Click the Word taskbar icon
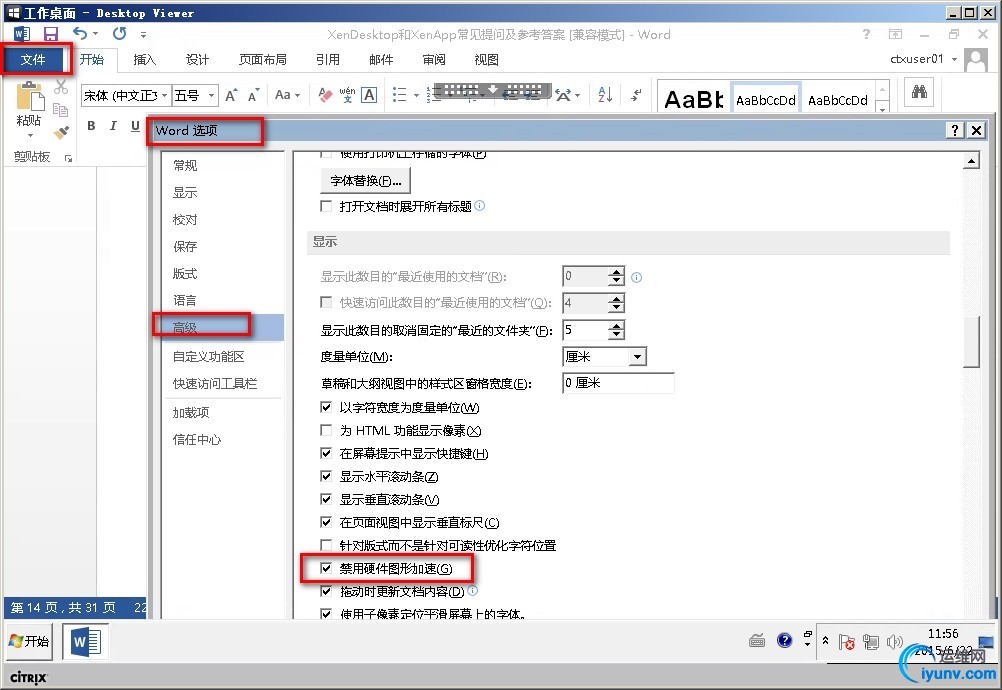 click(85, 641)
